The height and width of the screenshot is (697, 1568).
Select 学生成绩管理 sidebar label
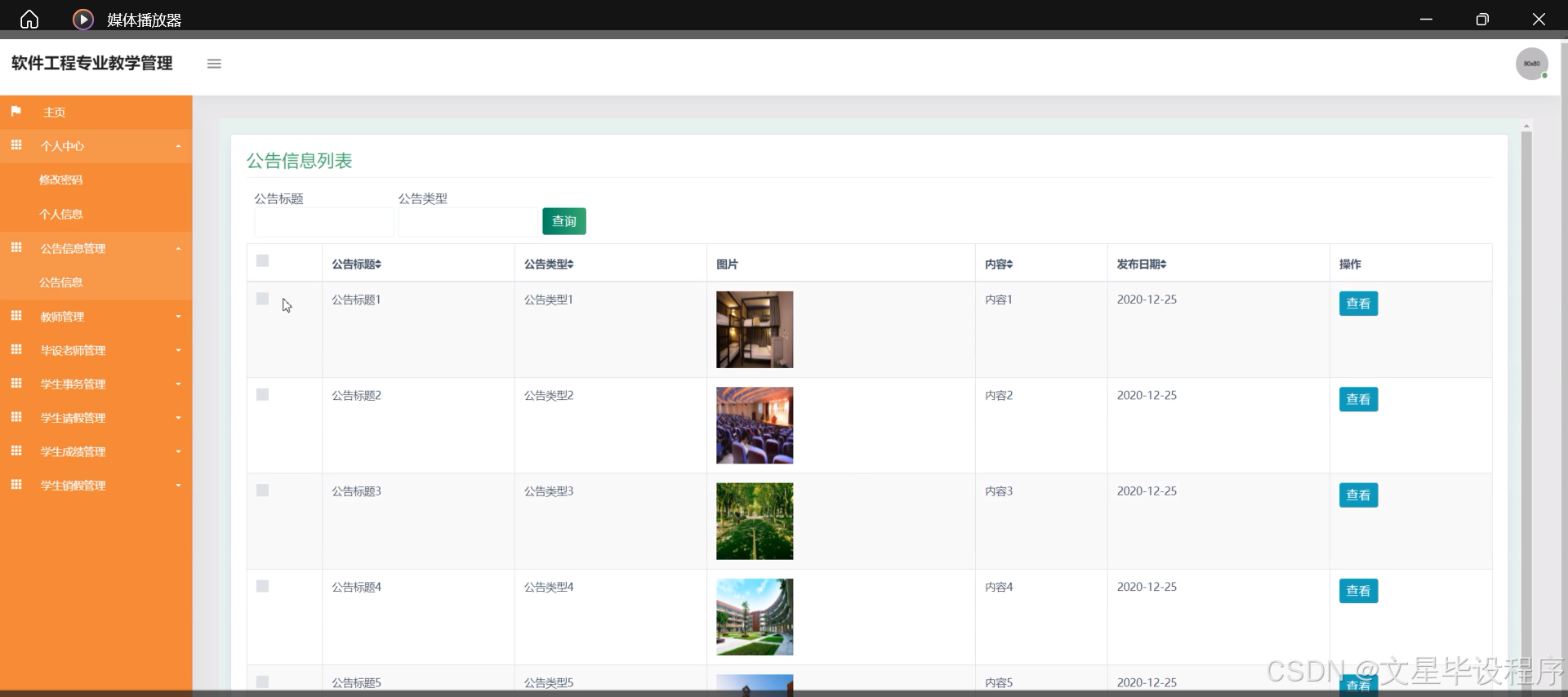coord(73,451)
